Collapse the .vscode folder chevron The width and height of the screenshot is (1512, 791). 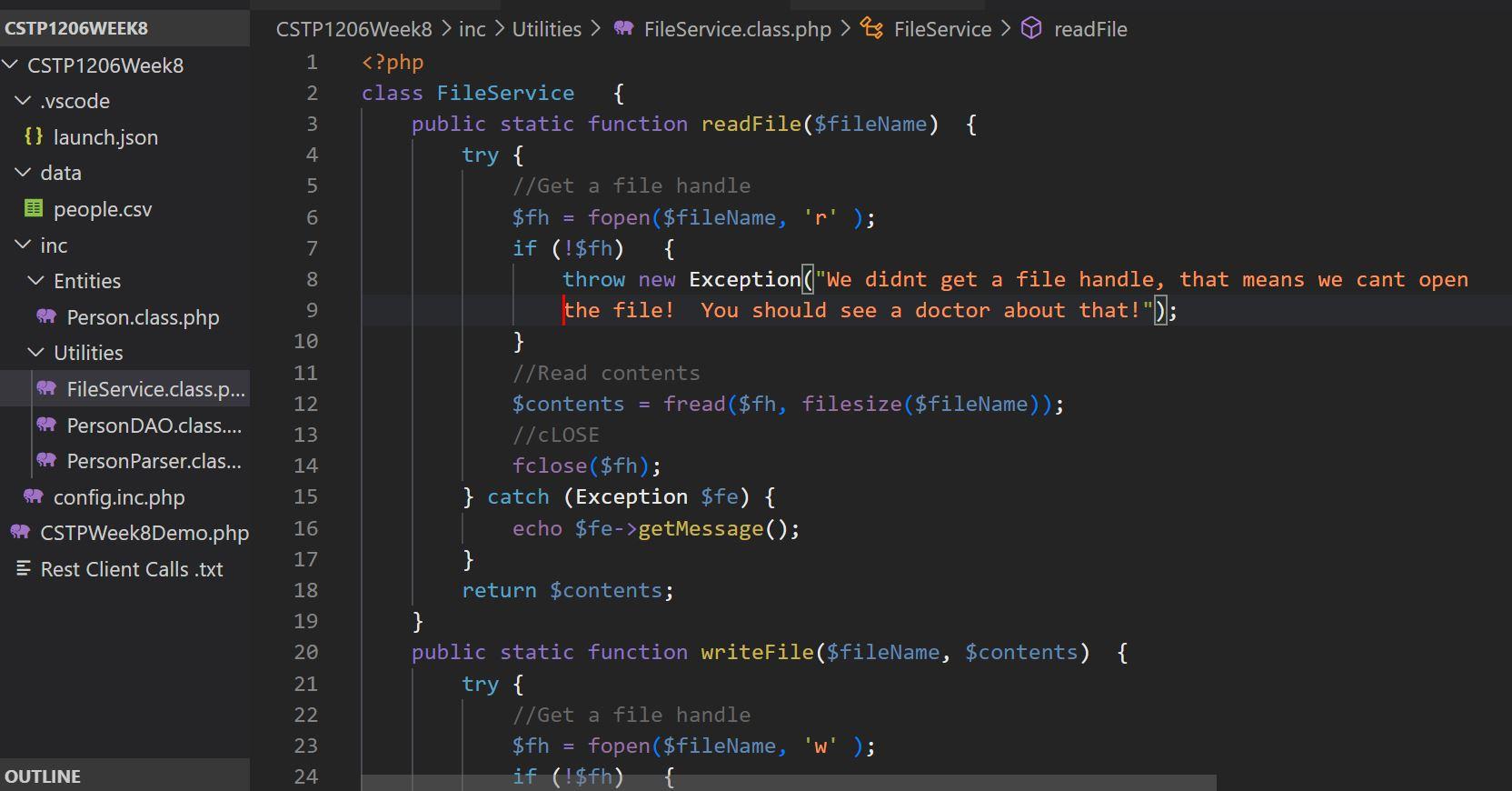[x=24, y=100]
